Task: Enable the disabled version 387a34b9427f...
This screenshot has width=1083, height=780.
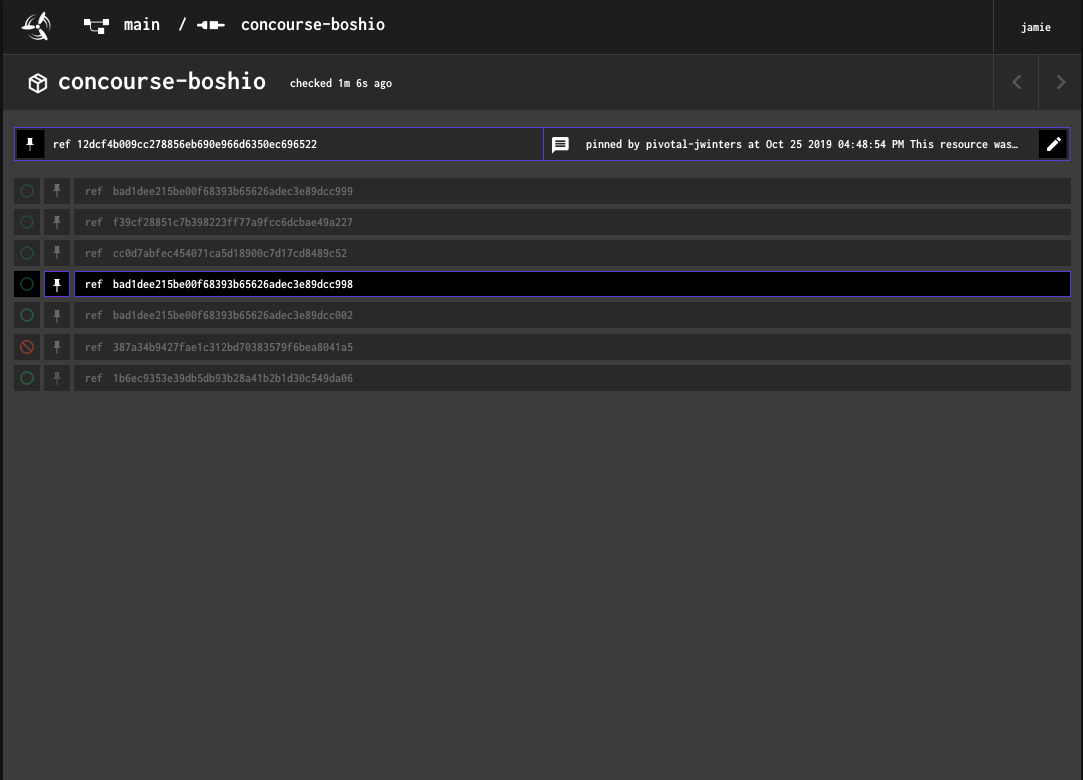Action: (x=27, y=347)
